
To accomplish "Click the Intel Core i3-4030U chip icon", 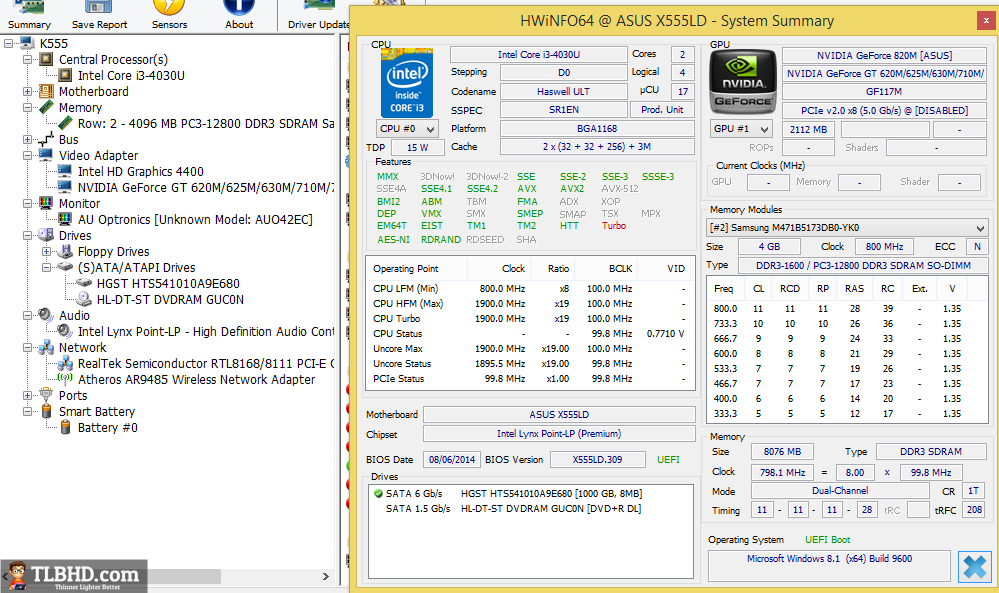I will pyautogui.click(x=65, y=75).
